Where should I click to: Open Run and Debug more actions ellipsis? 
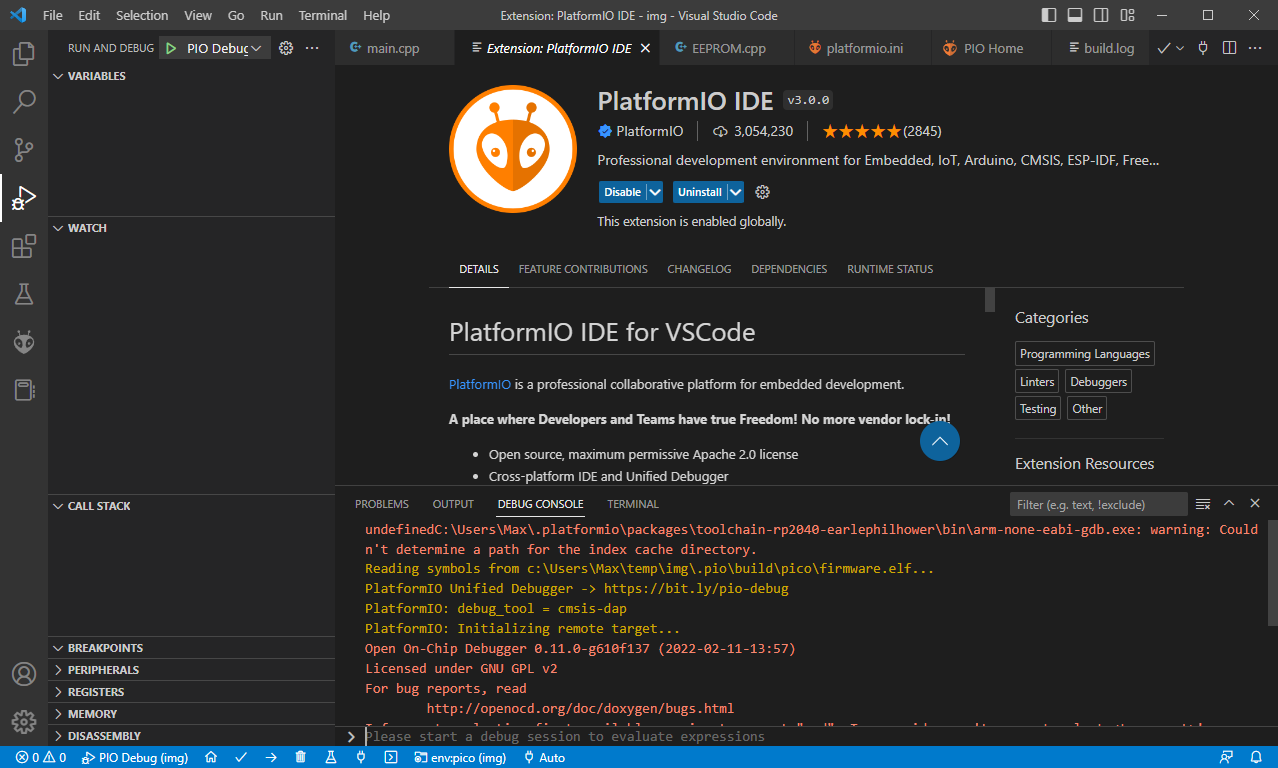[312, 48]
